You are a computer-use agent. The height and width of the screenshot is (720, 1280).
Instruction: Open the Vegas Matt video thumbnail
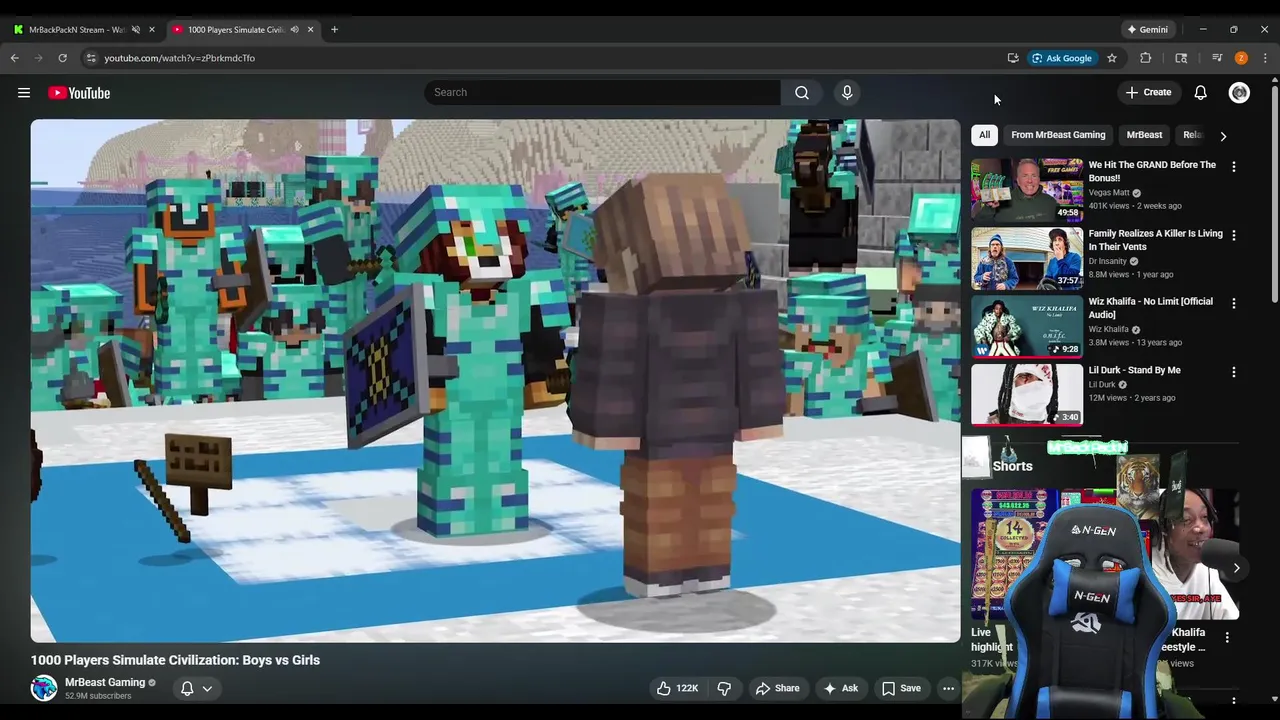1027,189
